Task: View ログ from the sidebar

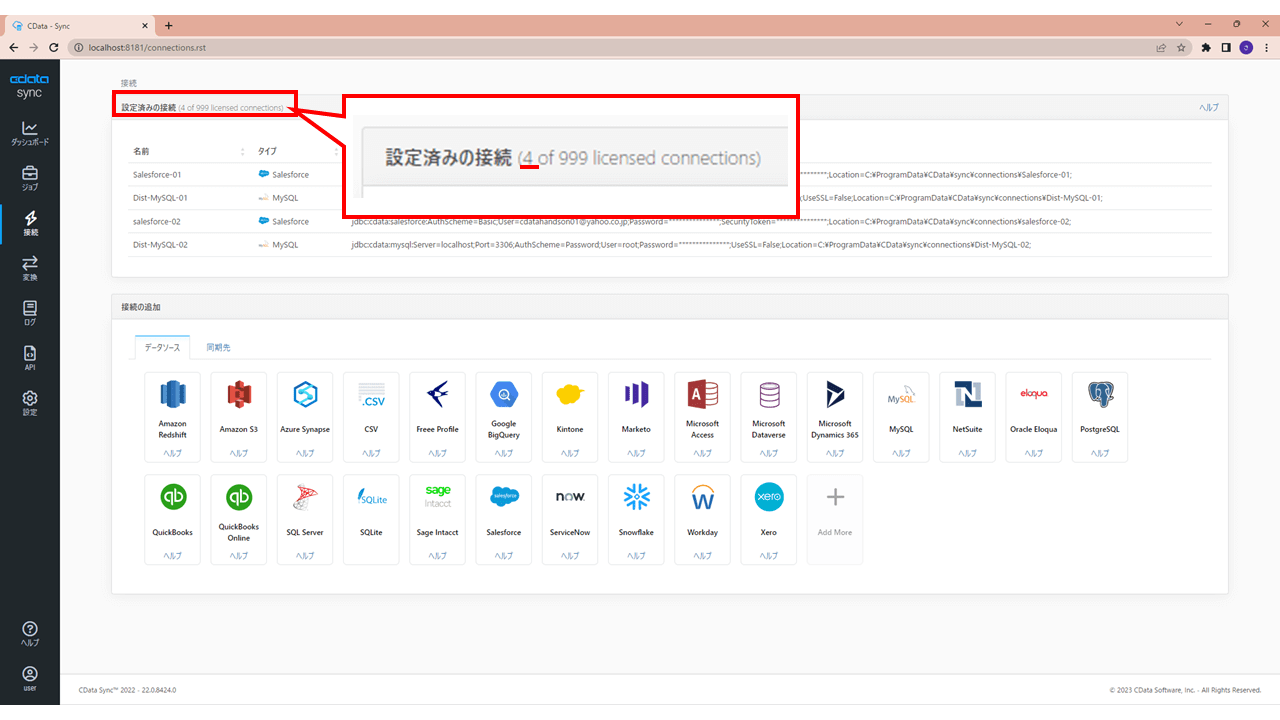Action: pos(30,314)
